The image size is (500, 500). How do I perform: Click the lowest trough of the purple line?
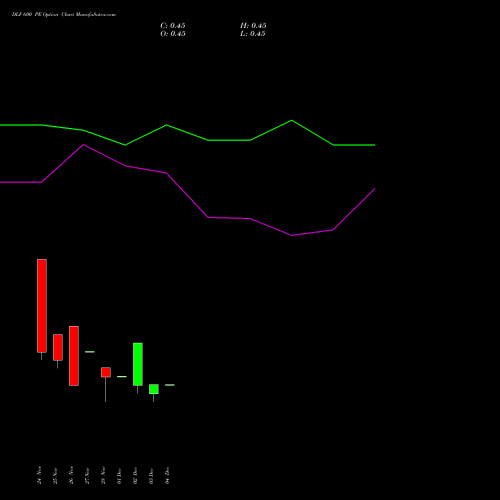292,235
